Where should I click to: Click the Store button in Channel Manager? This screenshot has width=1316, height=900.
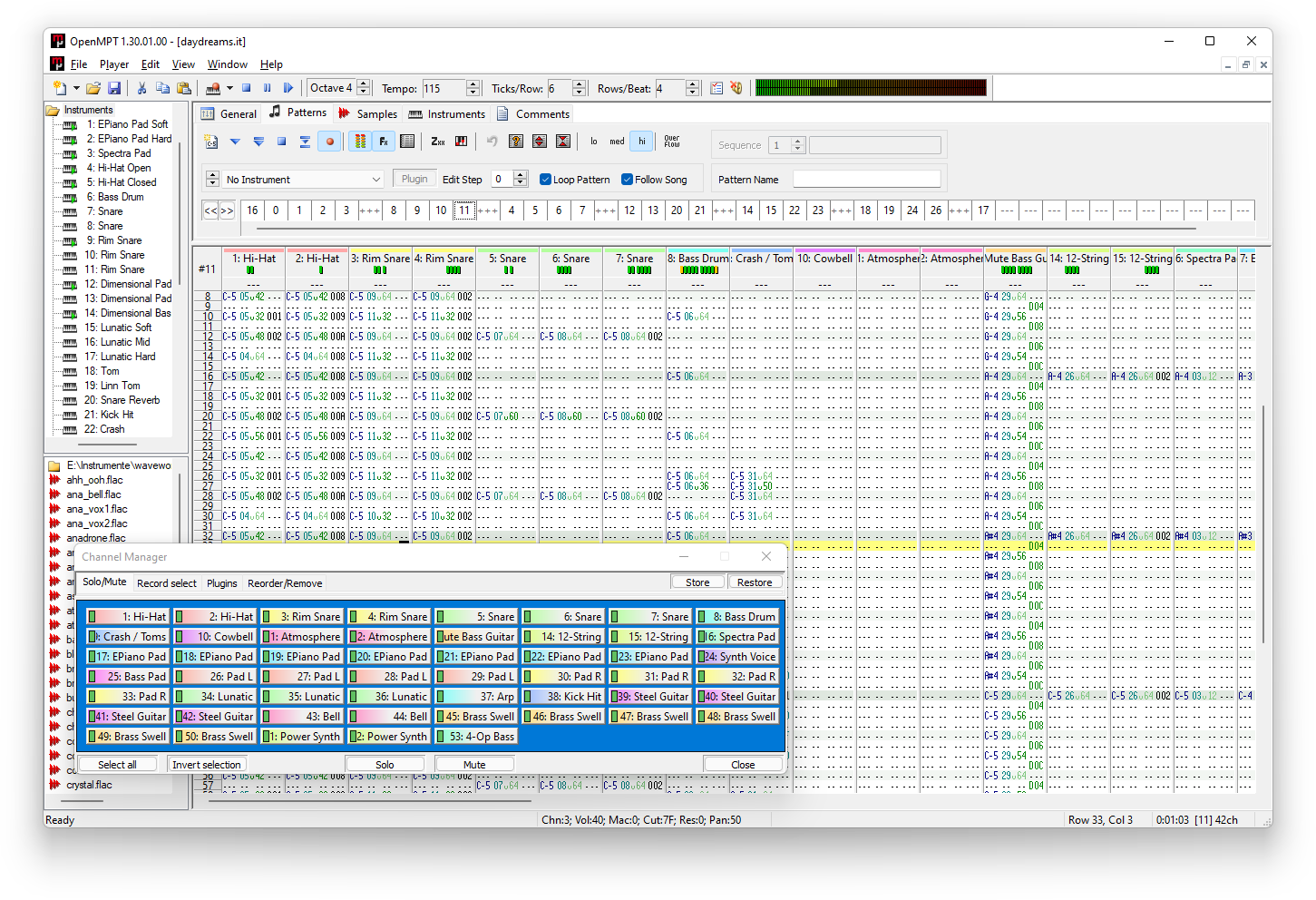pos(697,582)
